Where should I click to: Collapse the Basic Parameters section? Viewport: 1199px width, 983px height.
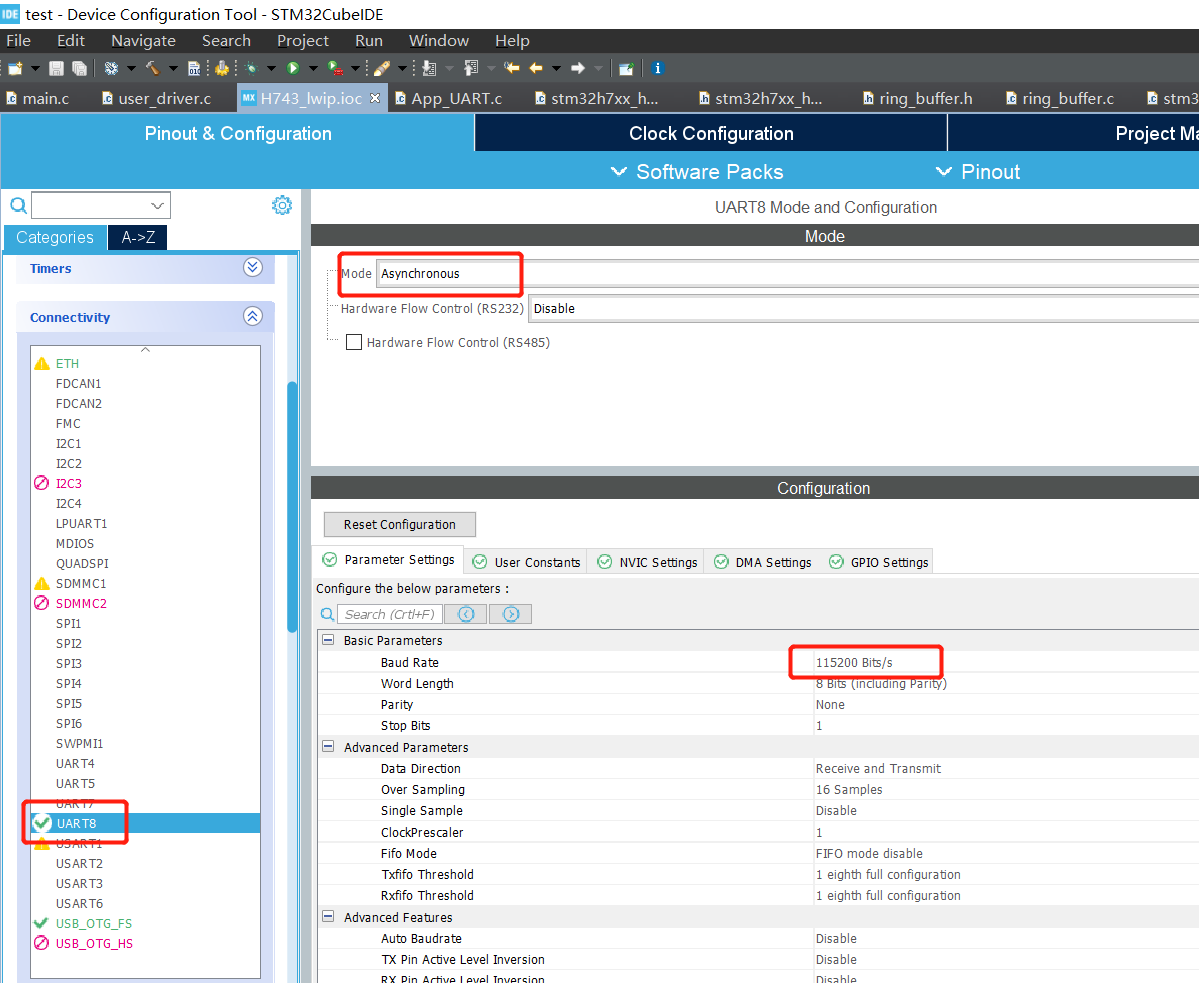click(x=328, y=640)
